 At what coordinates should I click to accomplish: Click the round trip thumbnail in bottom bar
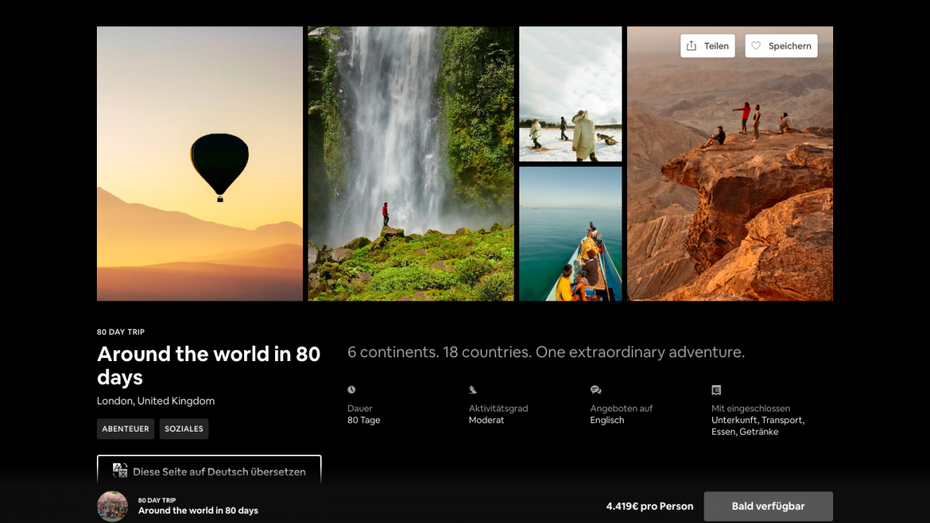click(x=112, y=506)
